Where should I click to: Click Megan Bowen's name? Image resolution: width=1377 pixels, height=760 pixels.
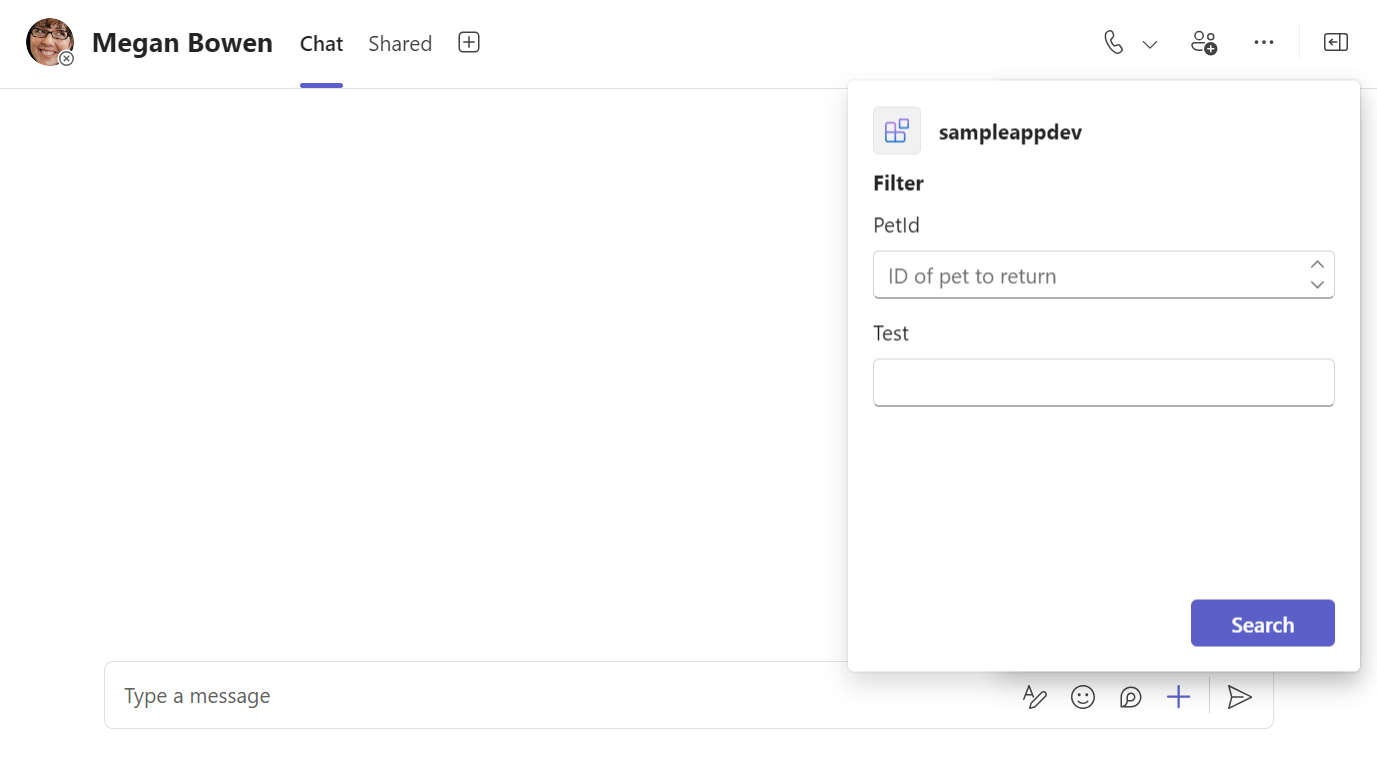(182, 42)
